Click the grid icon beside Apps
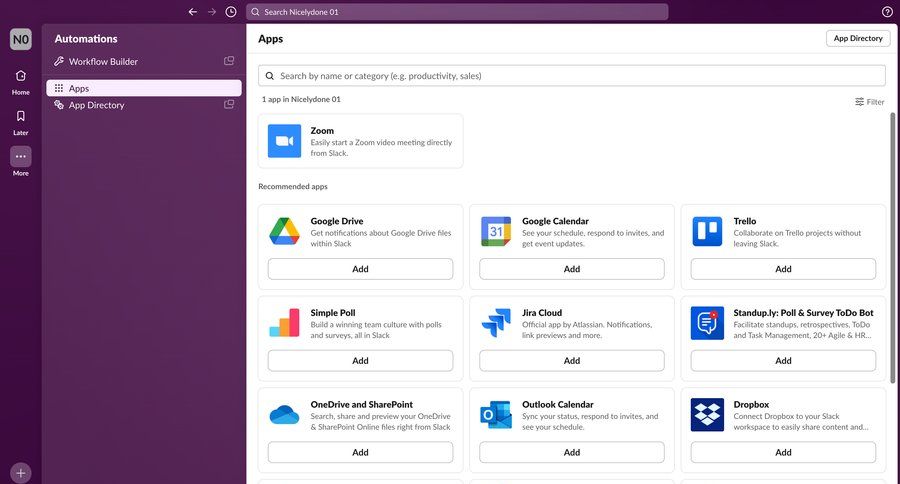This screenshot has height=484, width=900. coord(59,88)
